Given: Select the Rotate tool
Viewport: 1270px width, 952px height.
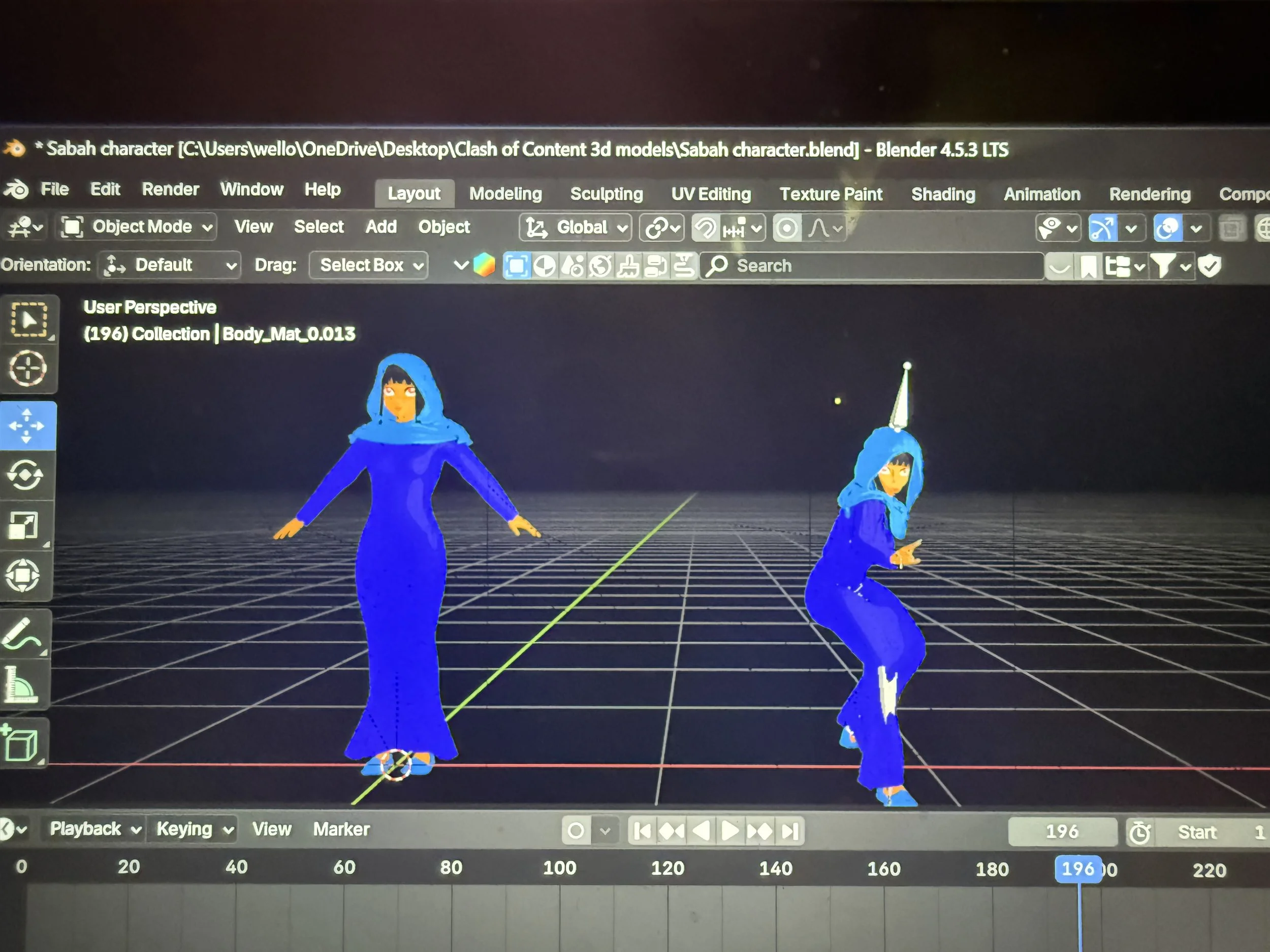Looking at the screenshot, I should point(25,475).
